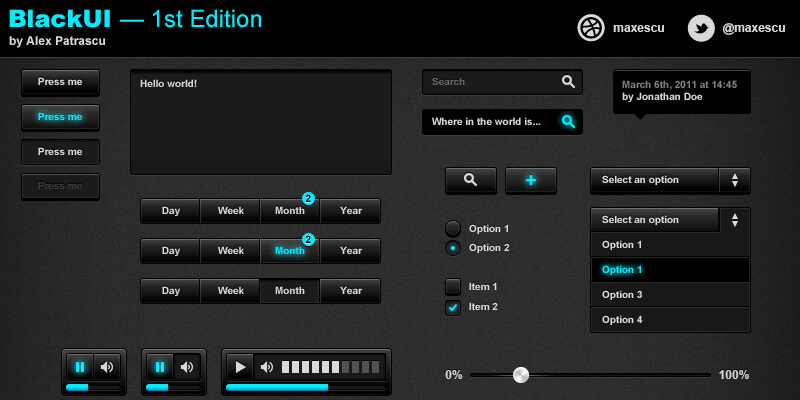Choose Option 4 from the open list
Viewport: 800px width, 400px height.
(x=670, y=320)
